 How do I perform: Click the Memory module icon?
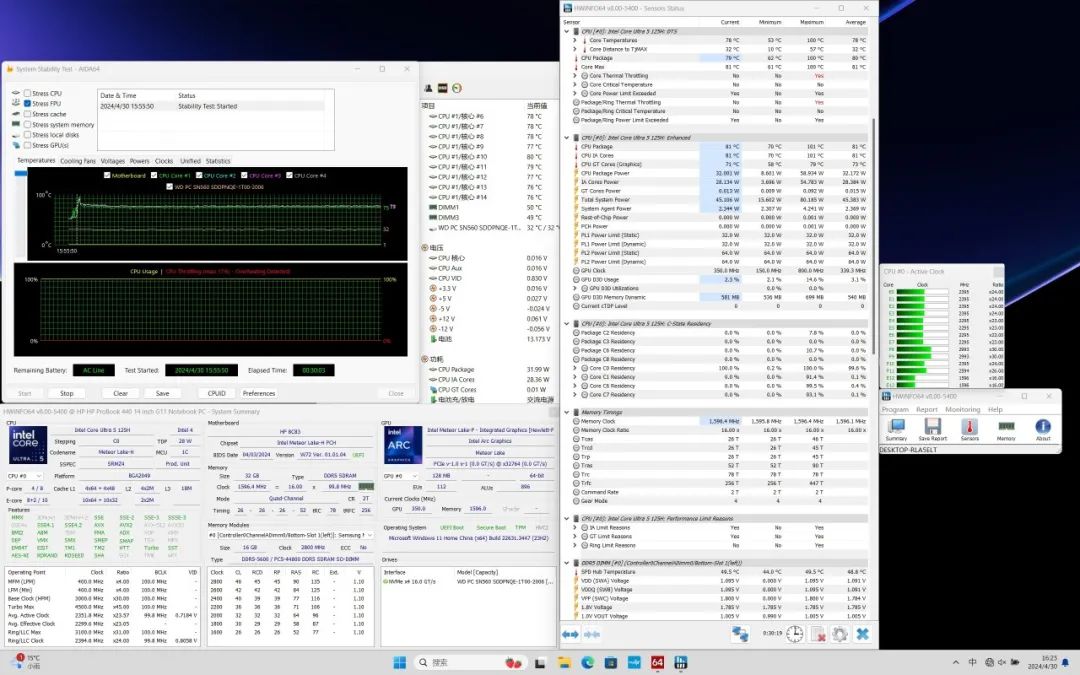point(1006,428)
